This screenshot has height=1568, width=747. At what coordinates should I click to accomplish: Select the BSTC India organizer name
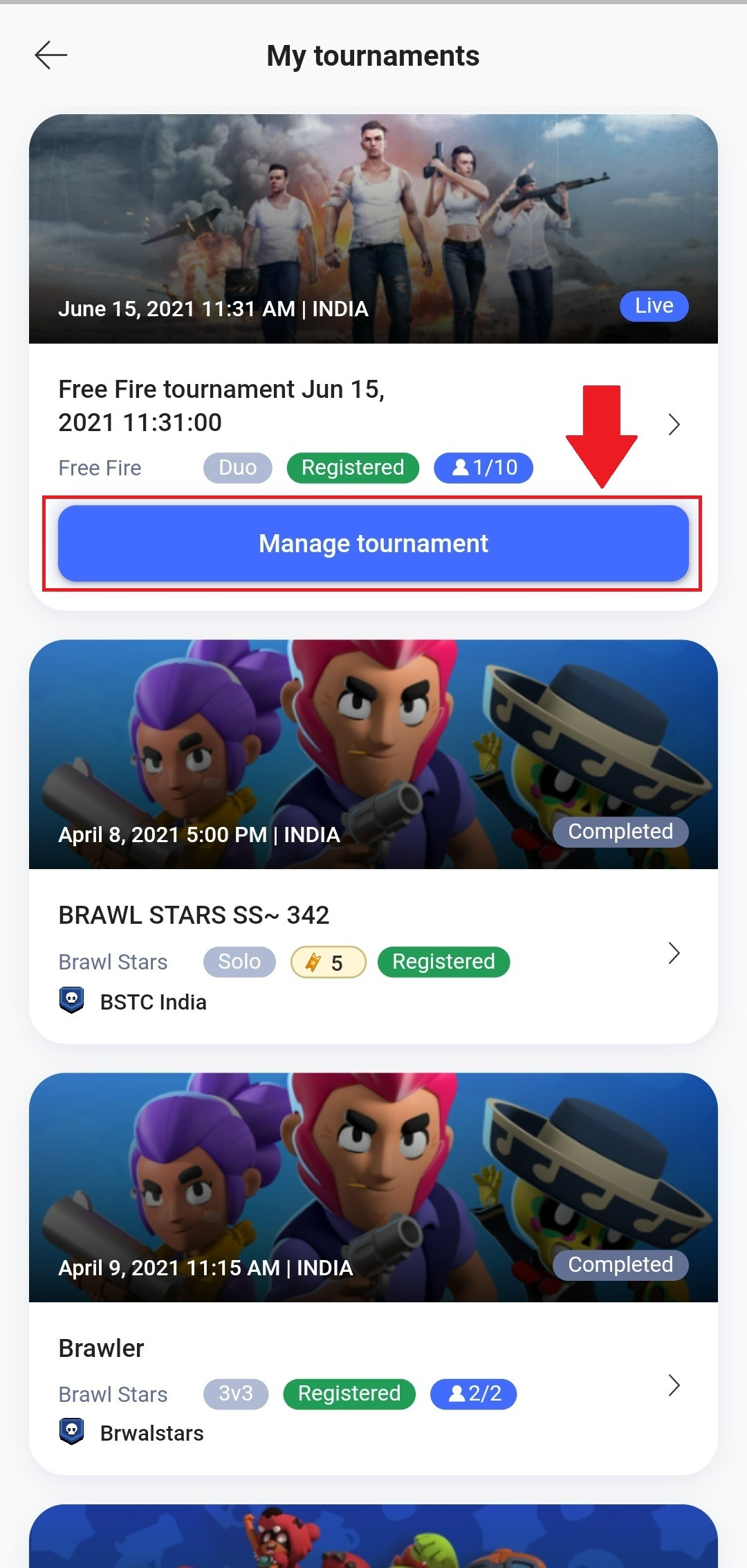coord(154,1002)
